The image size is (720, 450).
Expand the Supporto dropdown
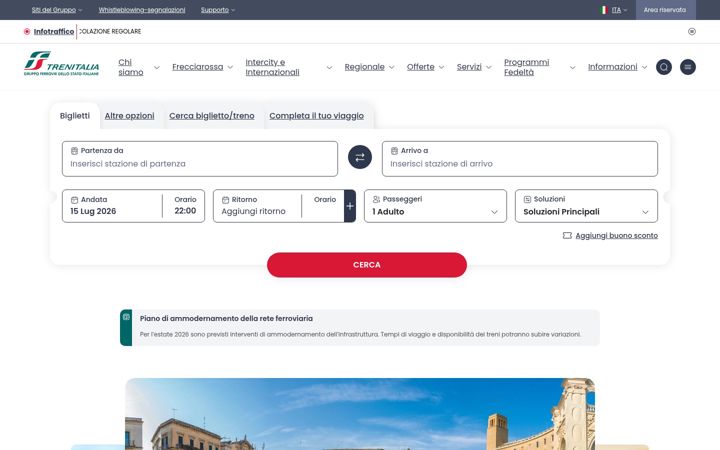pos(218,10)
